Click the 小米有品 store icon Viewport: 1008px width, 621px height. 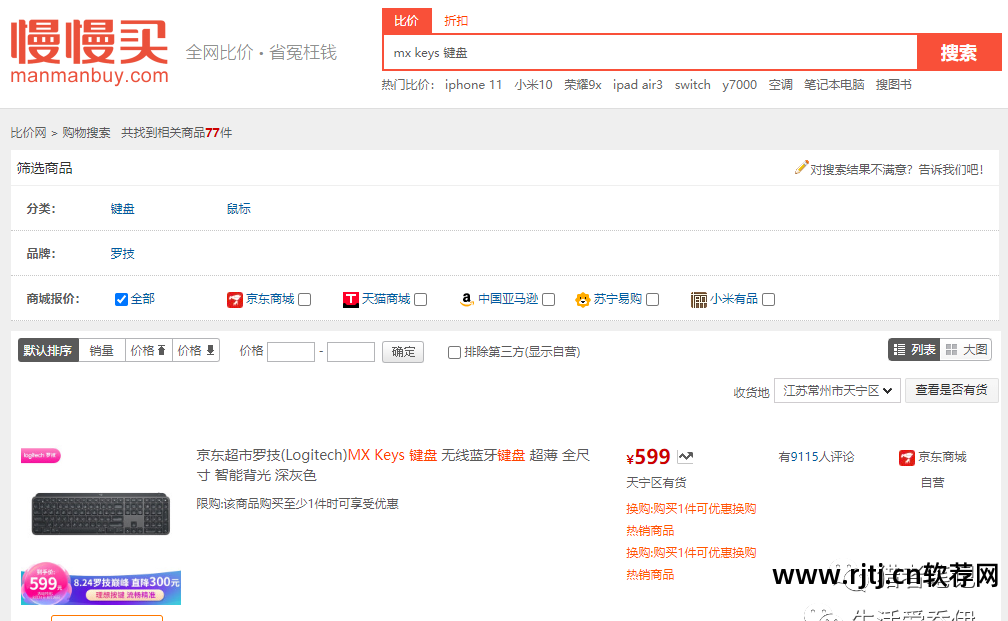pos(698,299)
